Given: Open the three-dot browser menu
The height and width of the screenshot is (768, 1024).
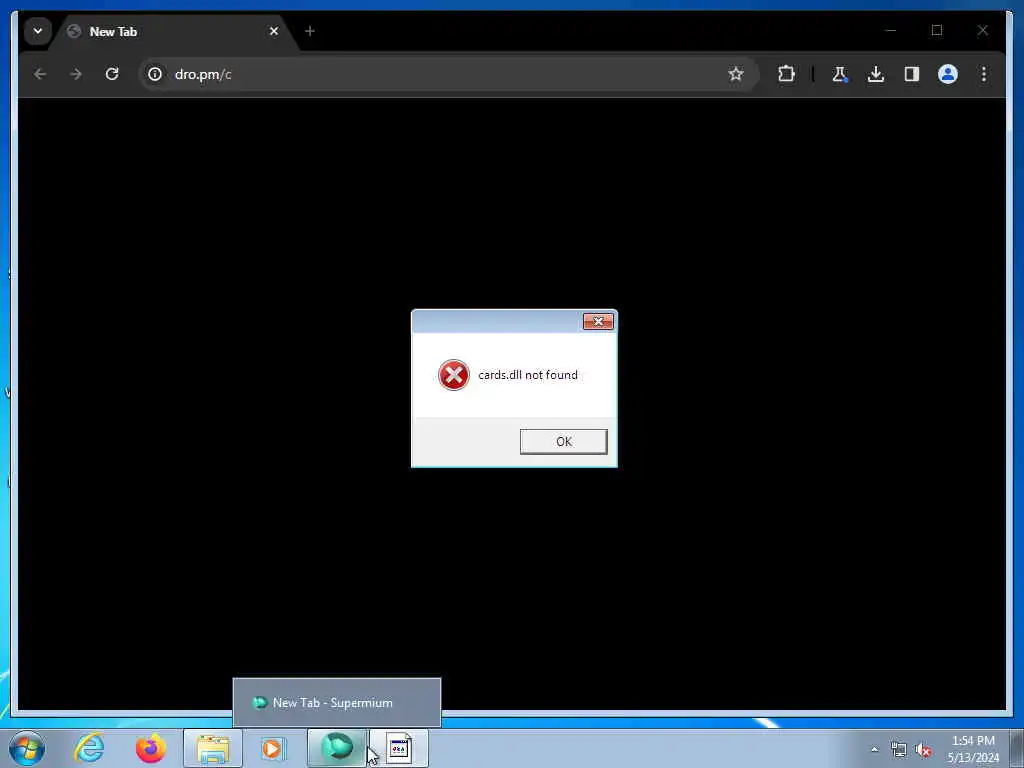Looking at the screenshot, I should (984, 74).
